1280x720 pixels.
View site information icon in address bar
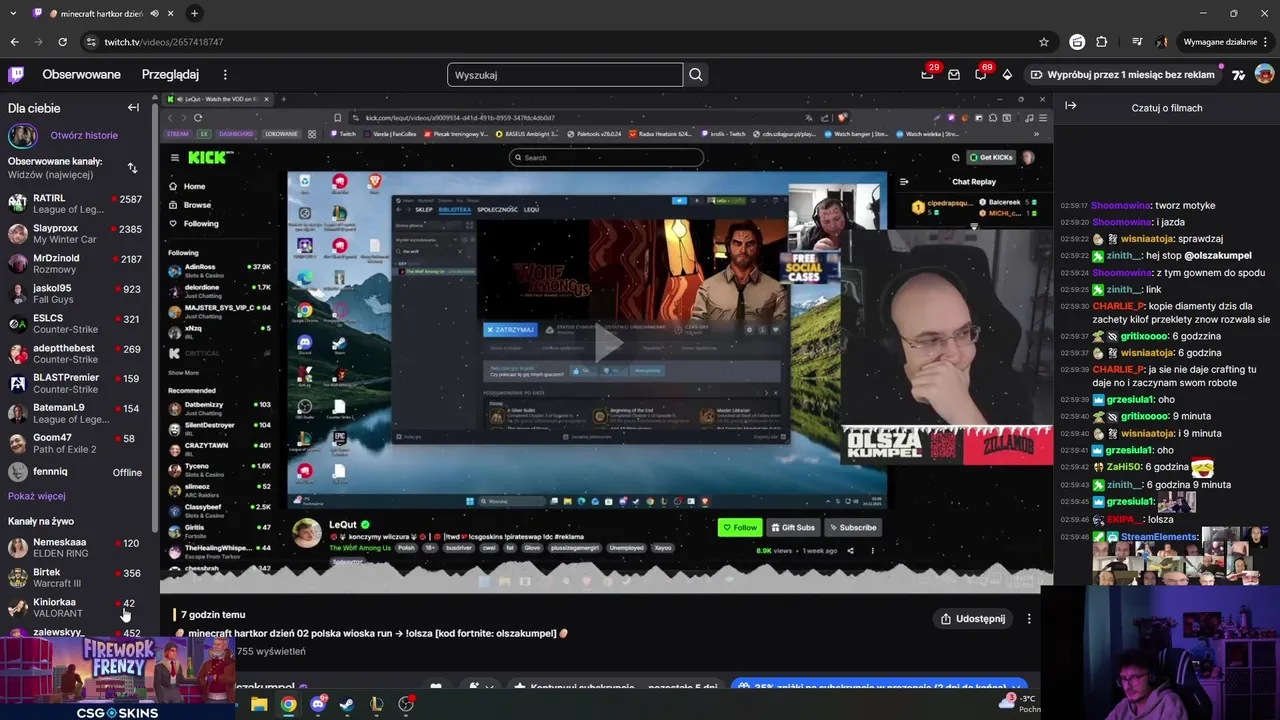click(x=91, y=42)
